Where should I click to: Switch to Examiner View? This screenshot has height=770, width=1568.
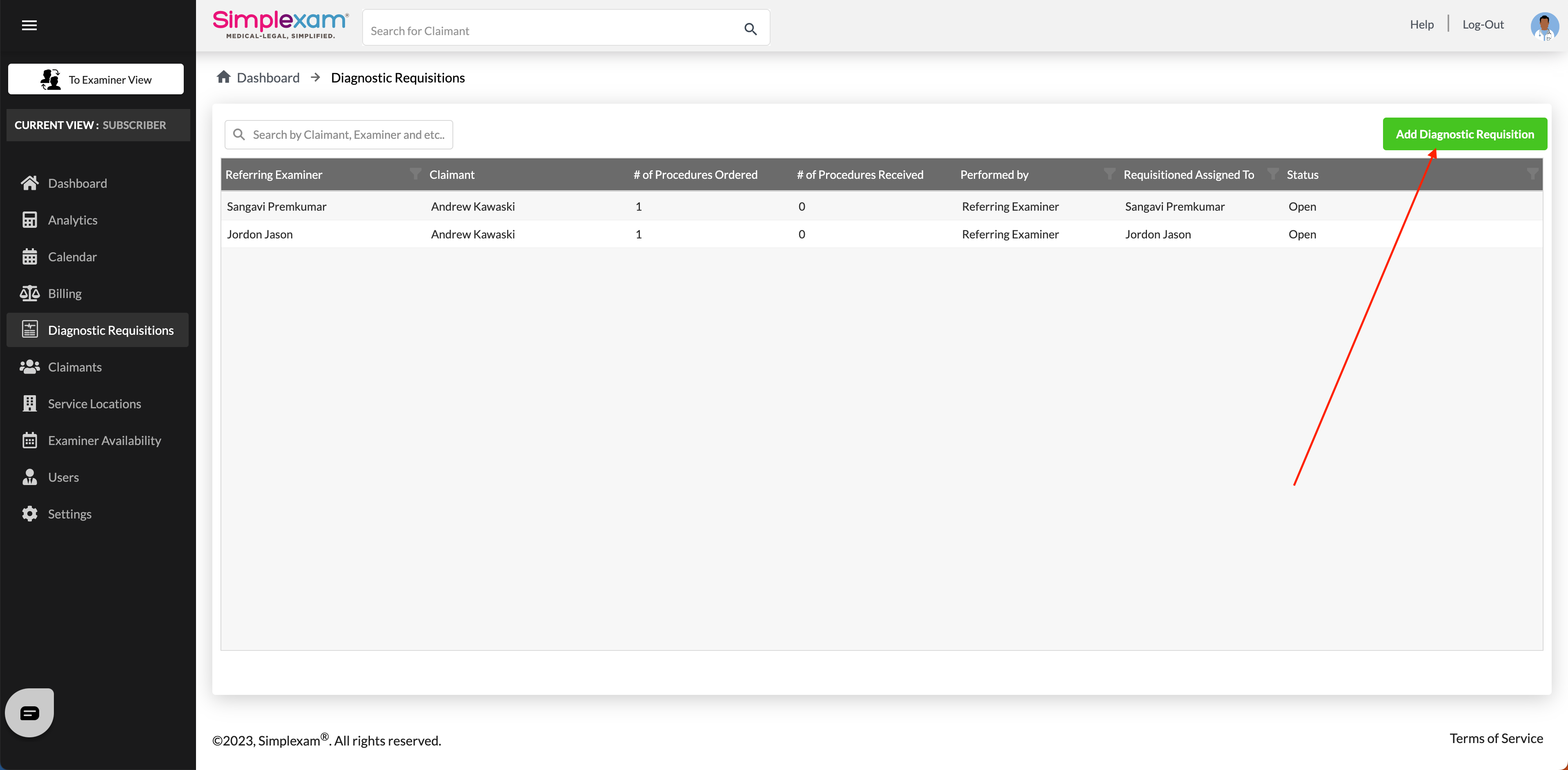click(96, 79)
